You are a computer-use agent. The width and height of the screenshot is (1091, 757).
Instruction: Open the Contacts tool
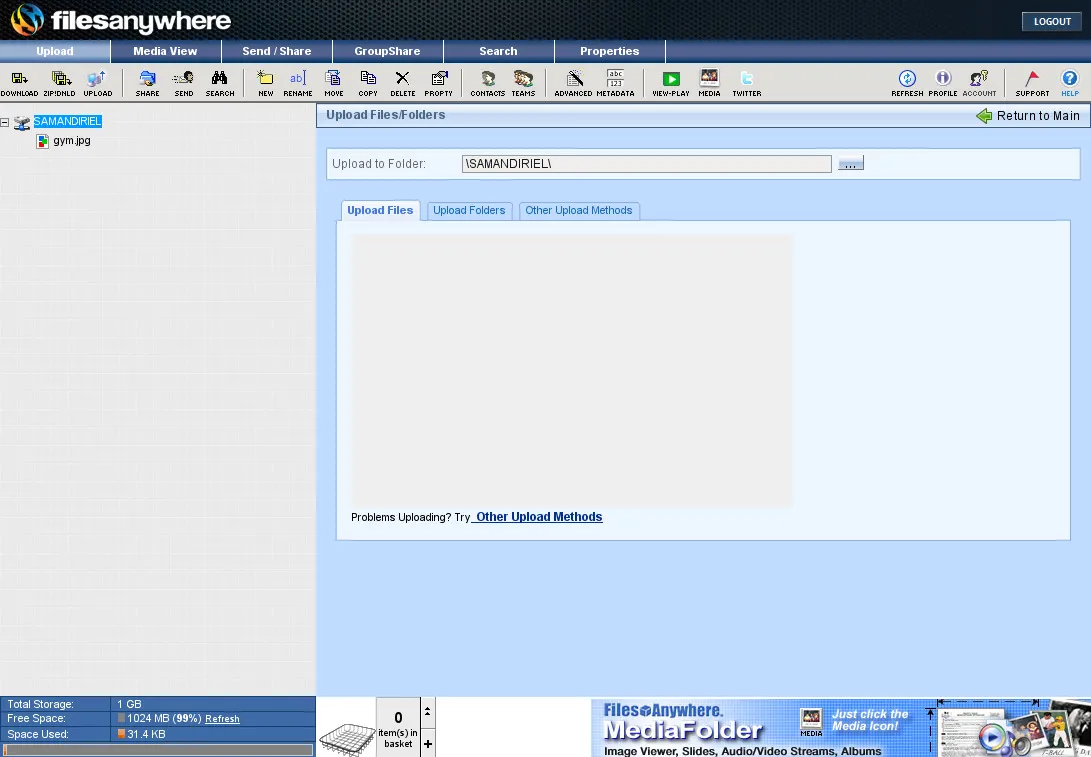click(487, 82)
